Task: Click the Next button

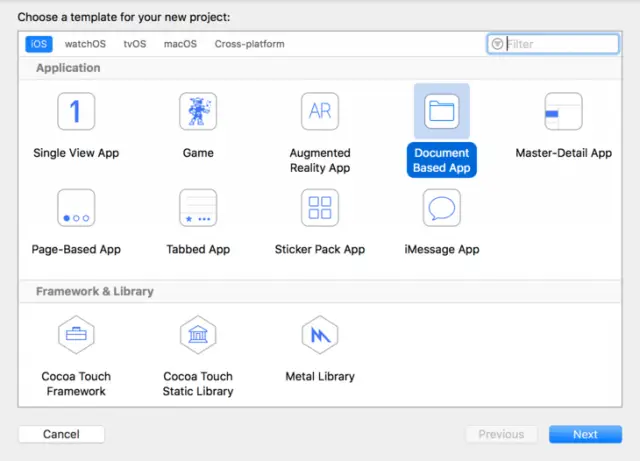Action: pos(585,434)
